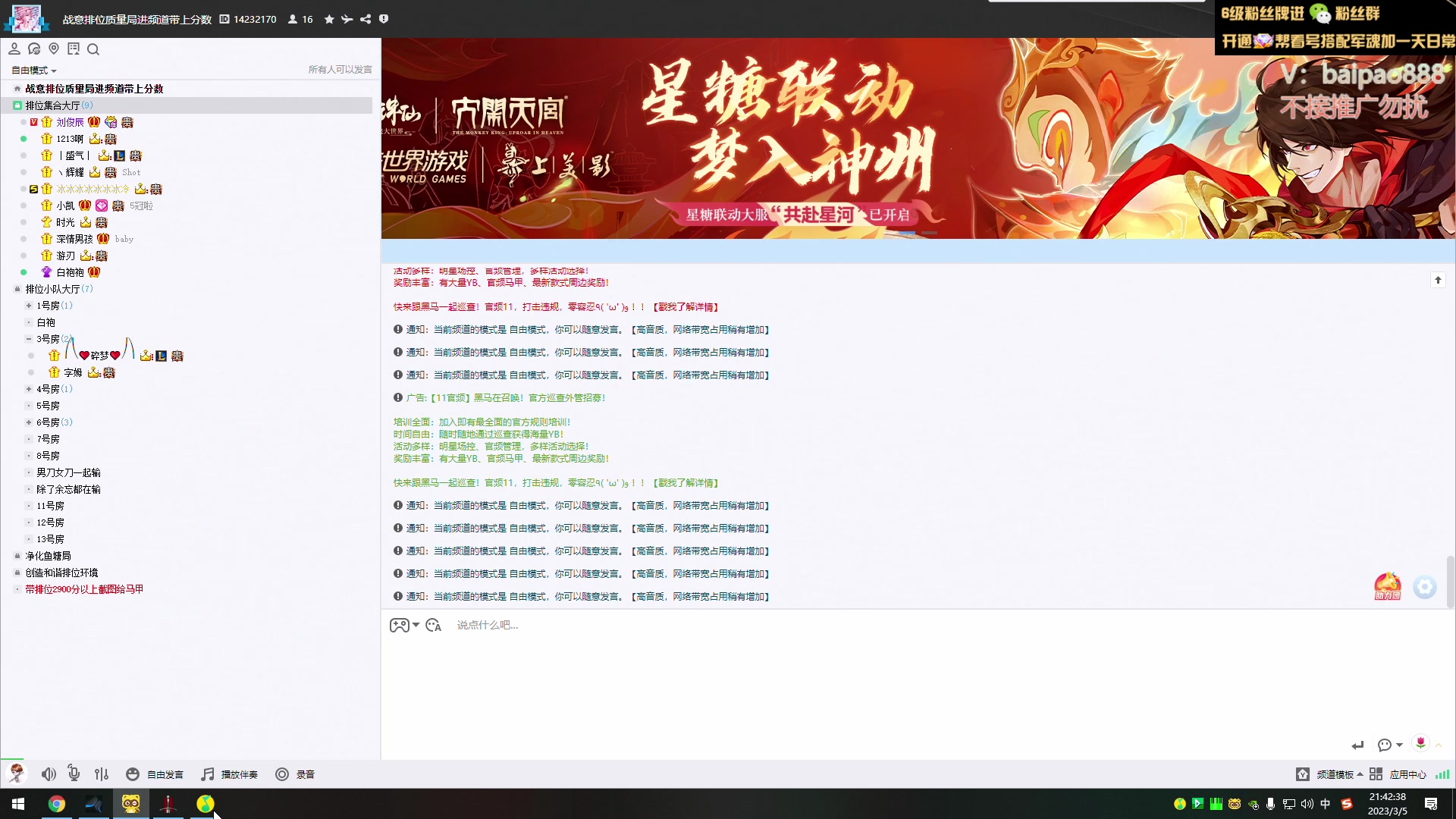Open the user list icon above channel tree

pyautogui.click(x=14, y=49)
